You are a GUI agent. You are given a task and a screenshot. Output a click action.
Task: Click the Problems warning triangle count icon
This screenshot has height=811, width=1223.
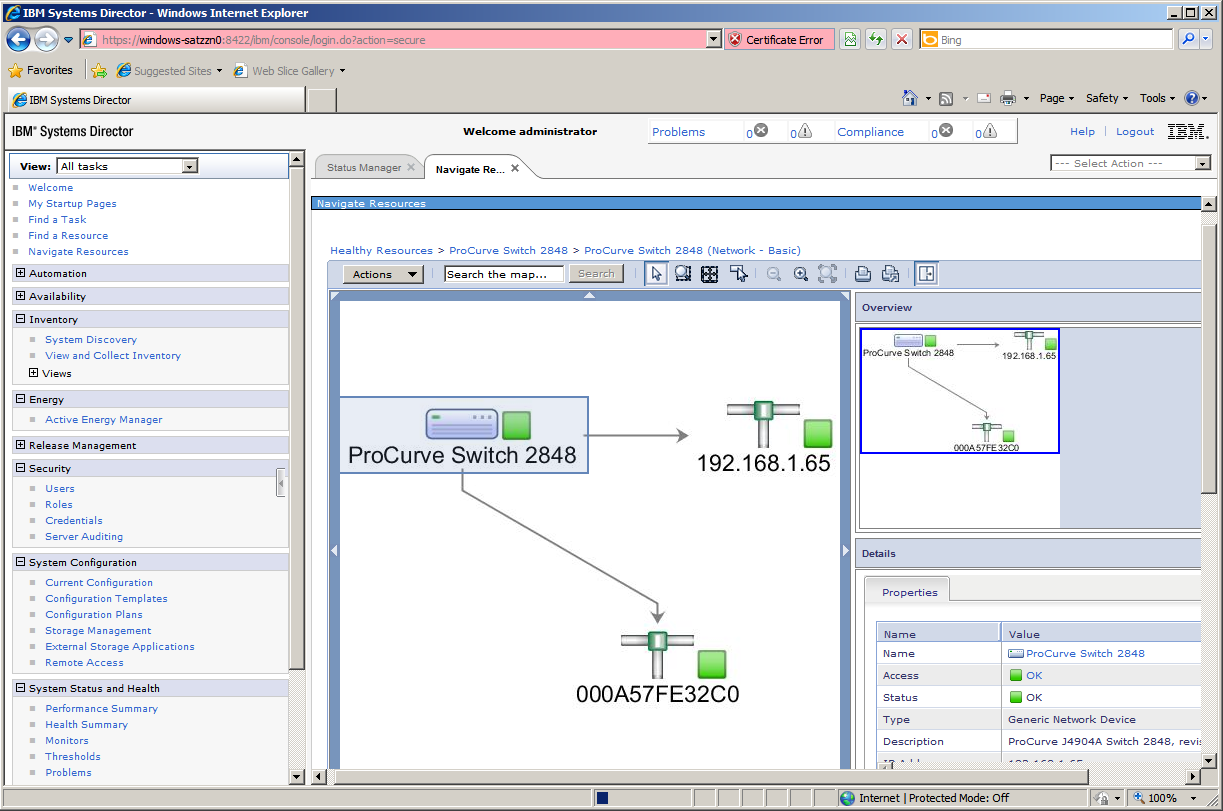click(805, 131)
